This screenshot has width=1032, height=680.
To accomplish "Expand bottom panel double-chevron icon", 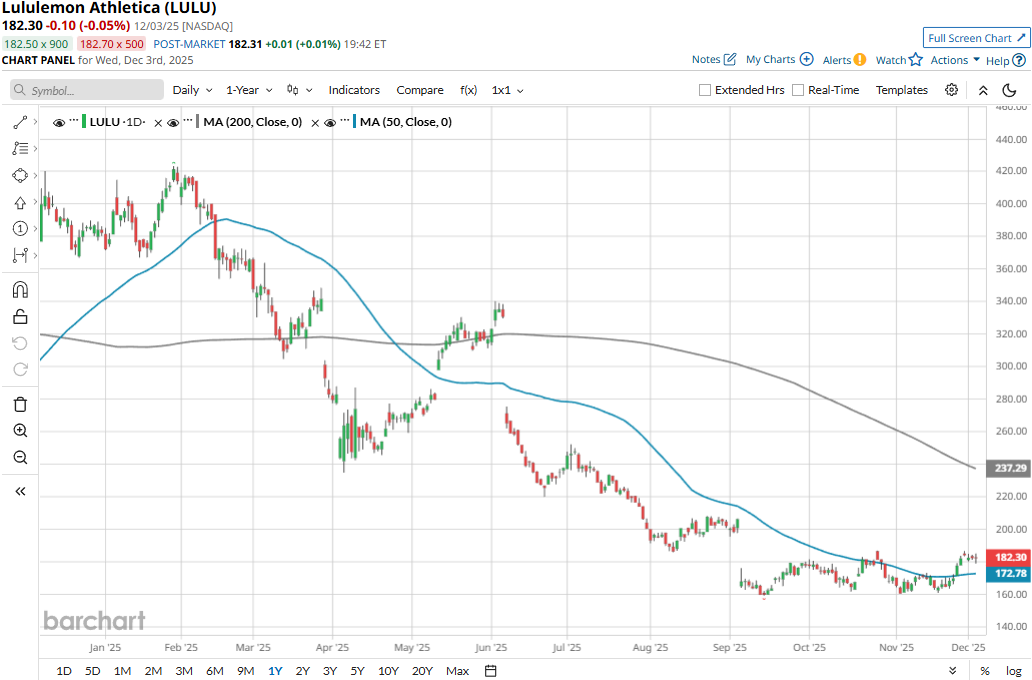I will (952, 671).
